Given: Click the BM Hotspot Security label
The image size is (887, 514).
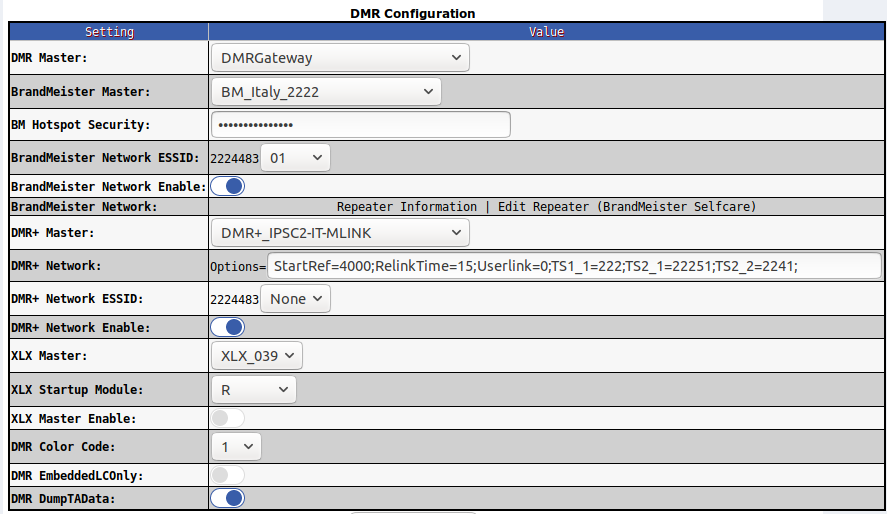Looking at the screenshot, I should click(80, 125).
